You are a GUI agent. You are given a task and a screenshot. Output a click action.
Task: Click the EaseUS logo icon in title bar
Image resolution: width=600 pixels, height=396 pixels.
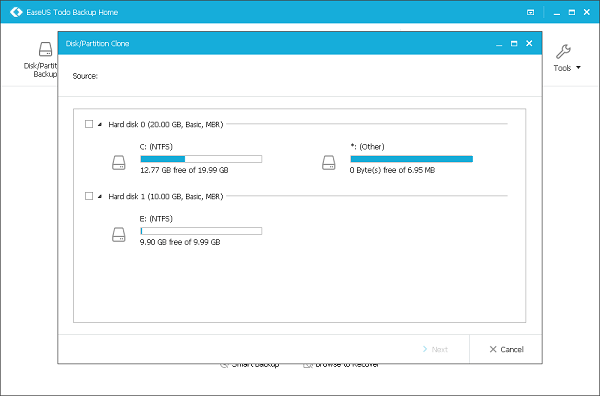pyautogui.click(x=16, y=12)
